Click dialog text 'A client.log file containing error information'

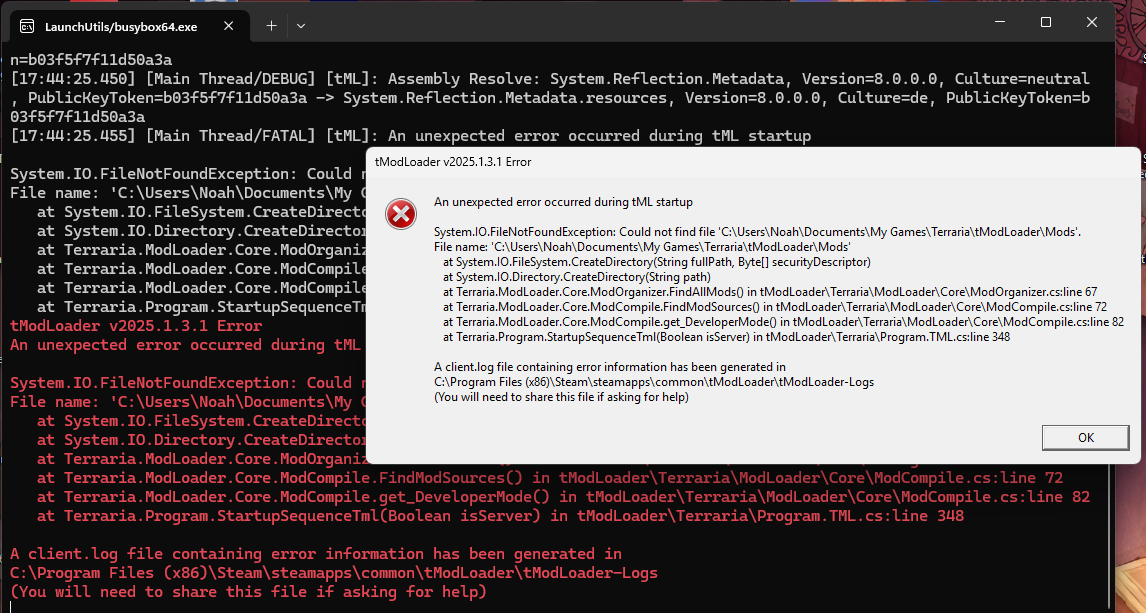tap(610, 367)
